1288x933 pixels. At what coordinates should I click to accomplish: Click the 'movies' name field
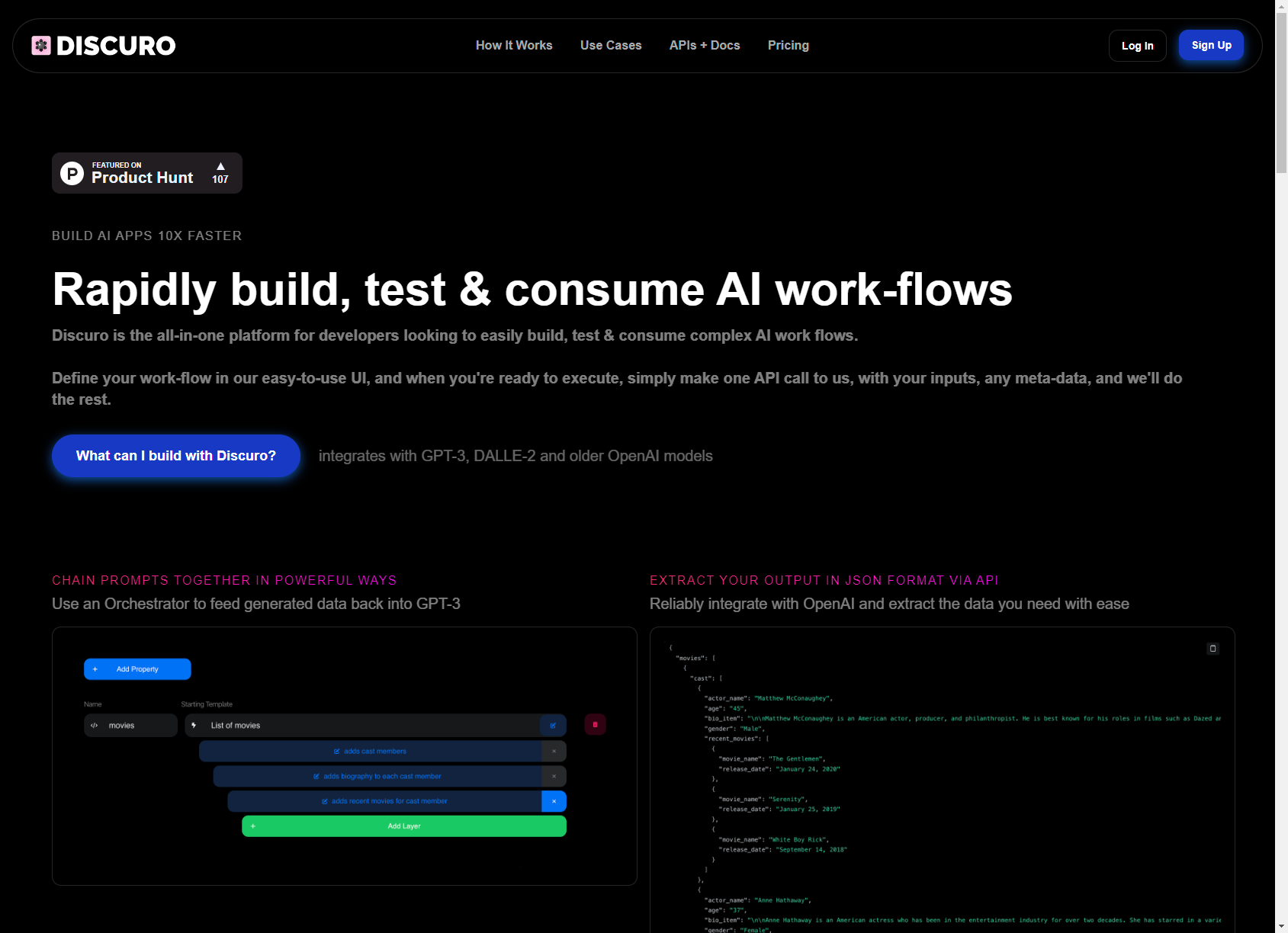(130, 726)
